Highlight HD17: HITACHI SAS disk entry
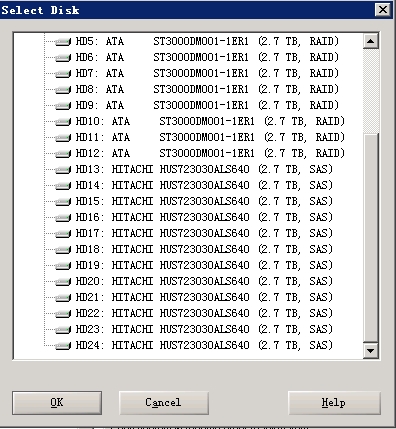 coord(204,233)
